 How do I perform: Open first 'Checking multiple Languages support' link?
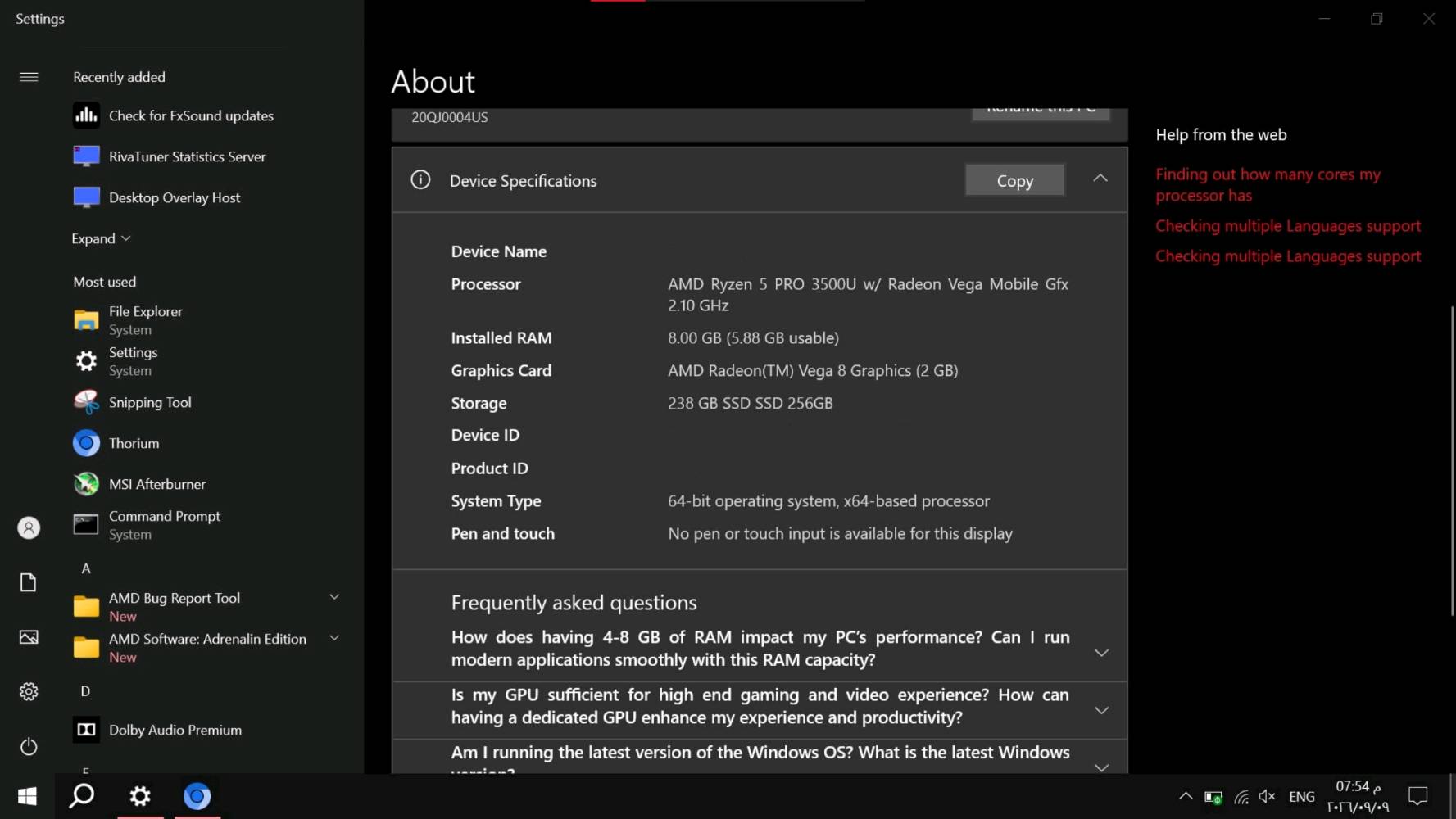pos(1288,226)
